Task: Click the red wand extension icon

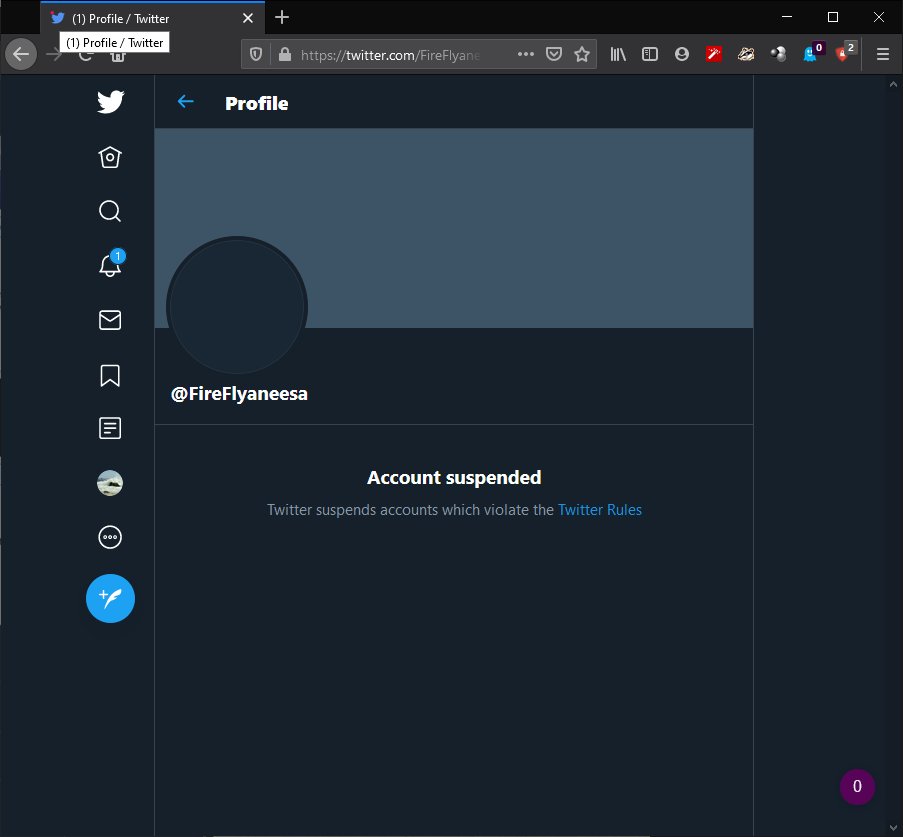Action: click(714, 54)
